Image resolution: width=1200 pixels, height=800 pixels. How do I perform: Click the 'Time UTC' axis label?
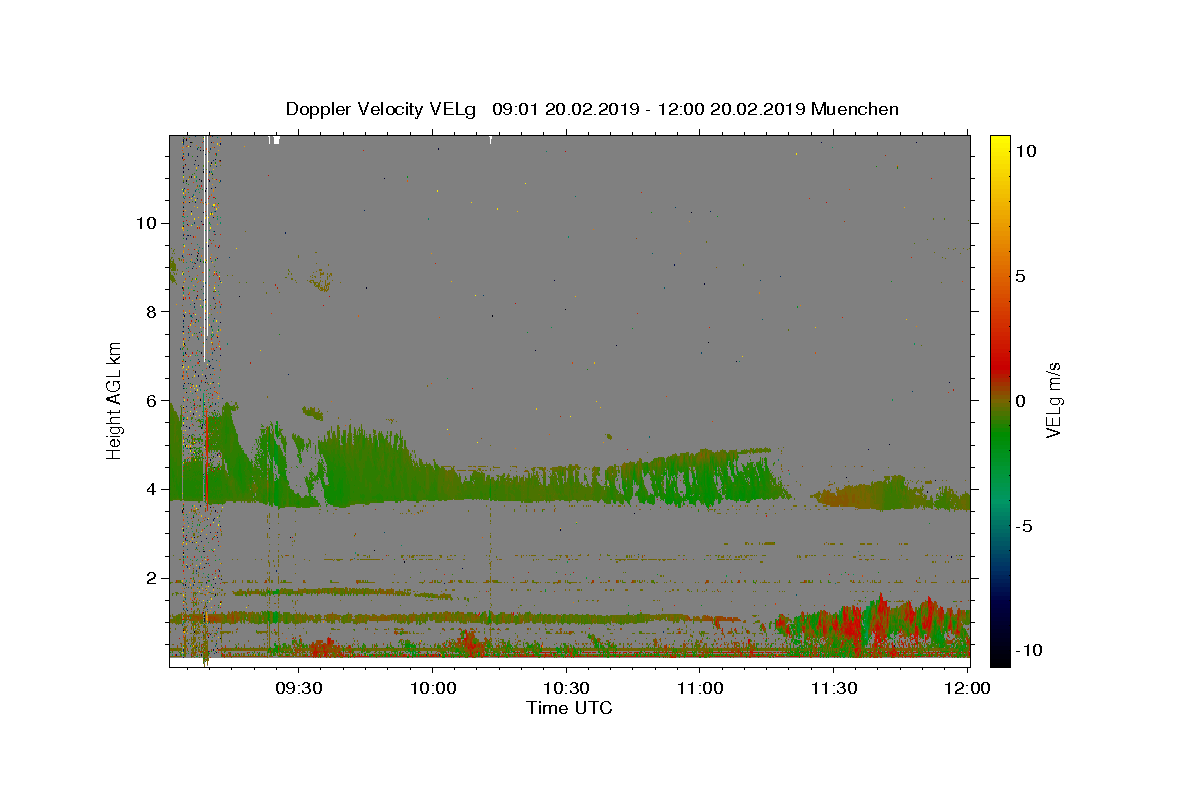[x=569, y=708]
